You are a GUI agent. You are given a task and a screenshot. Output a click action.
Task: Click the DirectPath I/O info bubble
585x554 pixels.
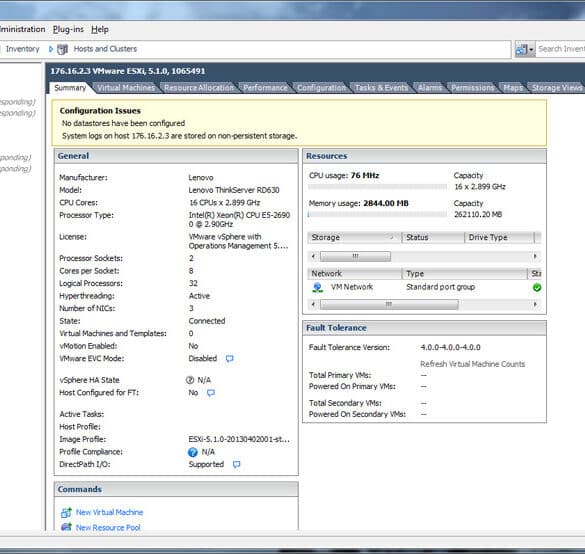[x=237, y=464]
